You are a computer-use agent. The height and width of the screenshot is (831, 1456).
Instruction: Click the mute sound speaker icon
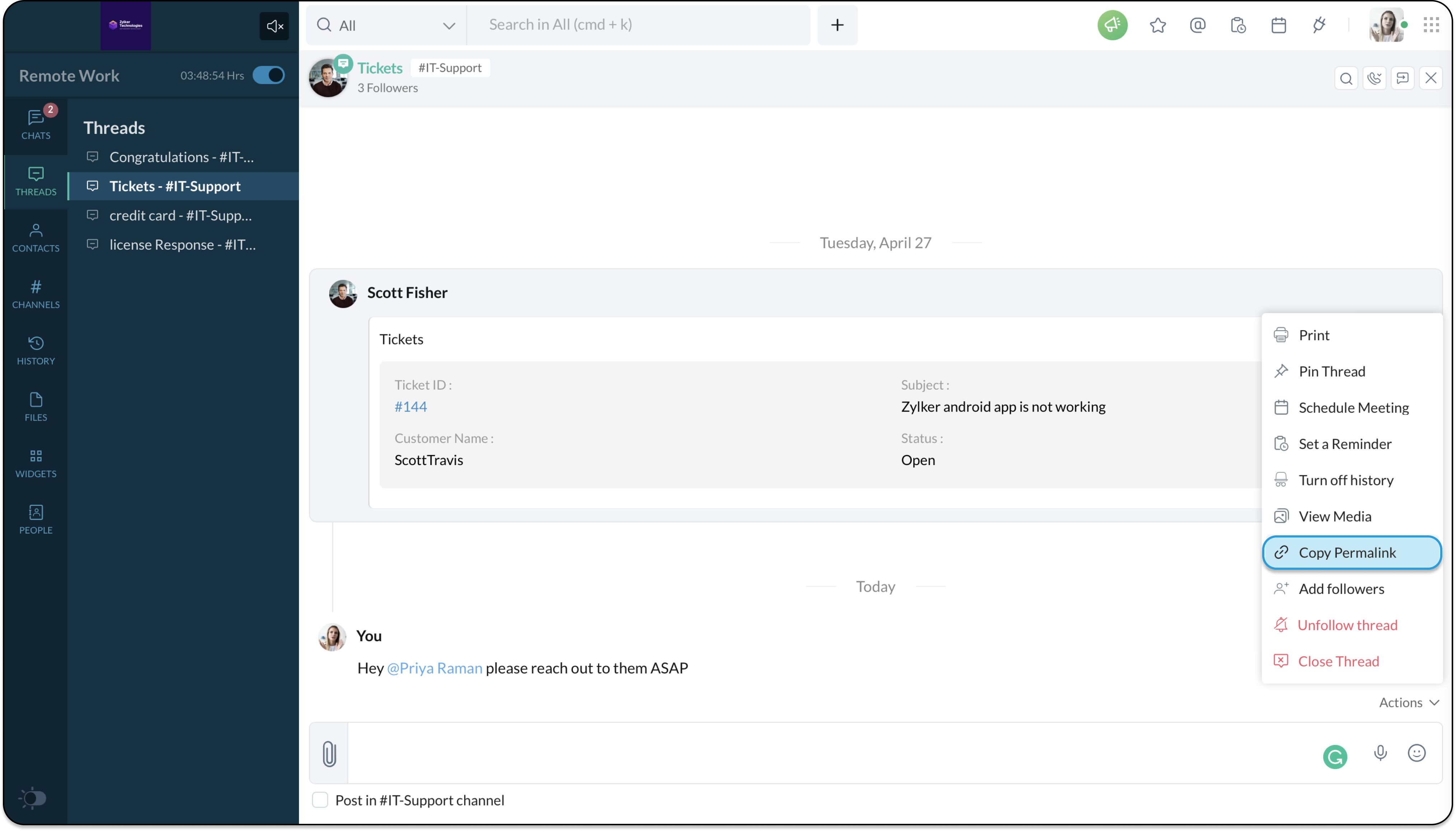274,26
